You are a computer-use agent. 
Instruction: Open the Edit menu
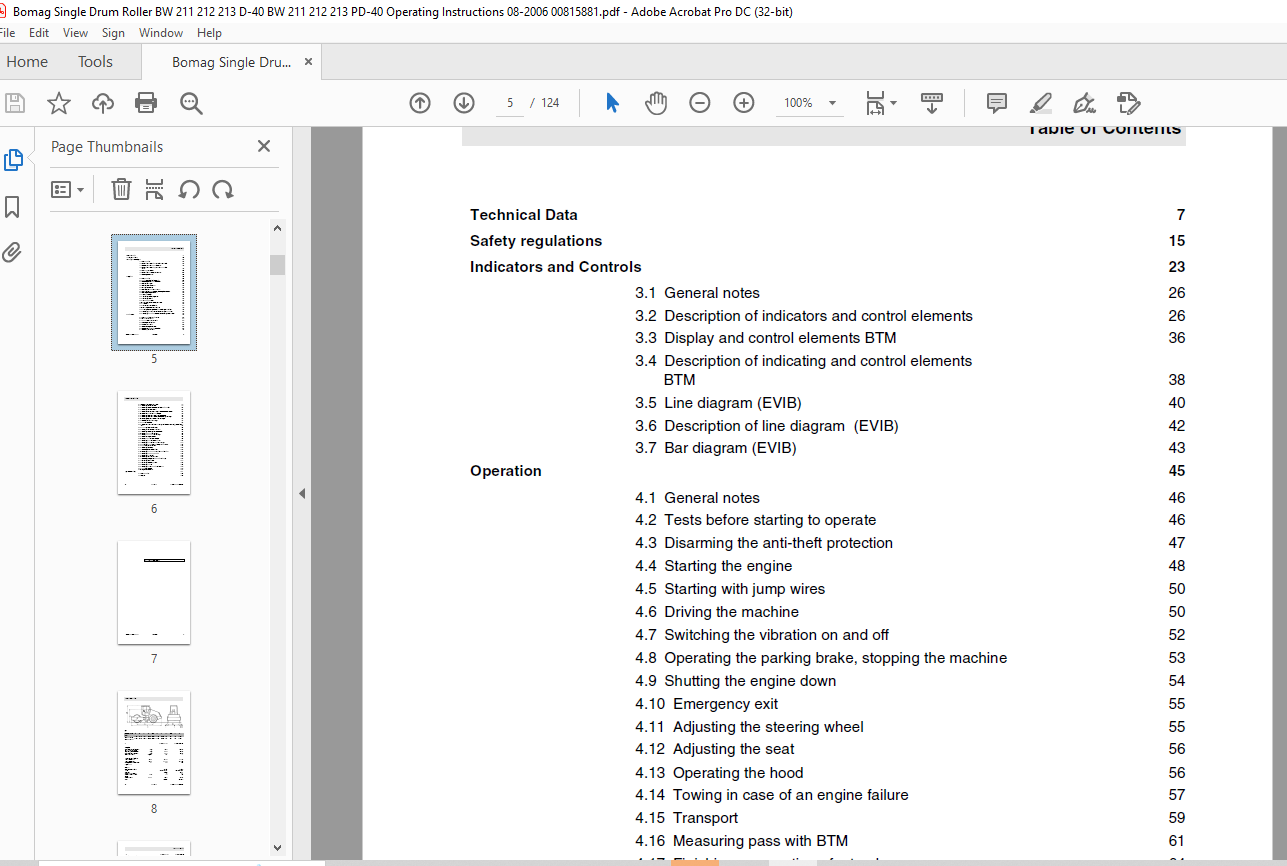click(39, 33)
